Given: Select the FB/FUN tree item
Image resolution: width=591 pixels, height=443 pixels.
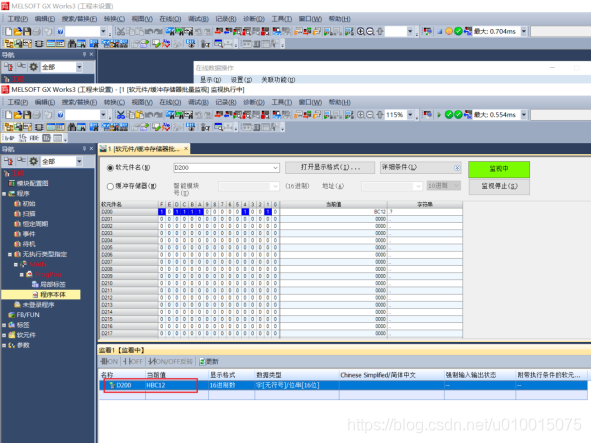Looking at the screenshot, I should point(24,315).
